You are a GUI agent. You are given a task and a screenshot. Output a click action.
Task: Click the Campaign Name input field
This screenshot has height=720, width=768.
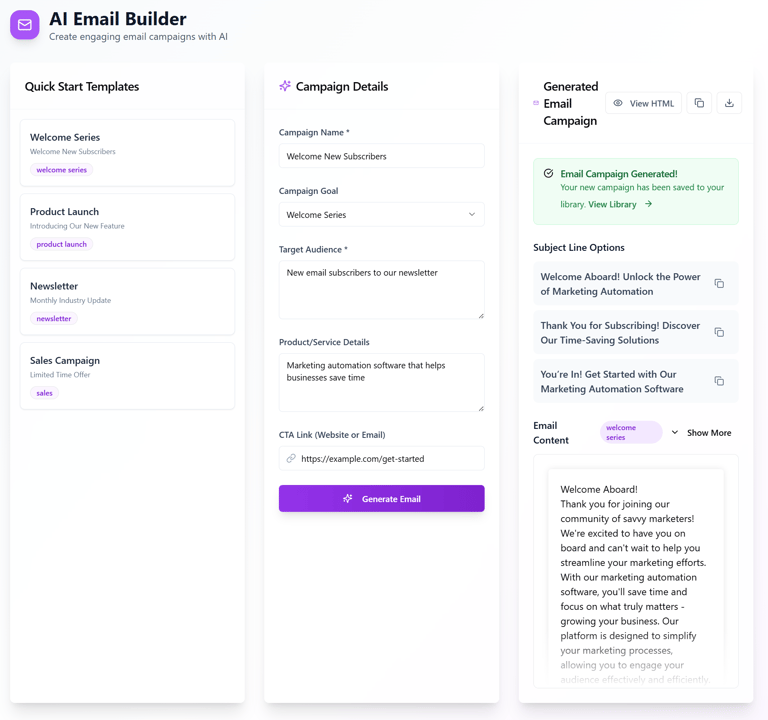tap(381, 156)
